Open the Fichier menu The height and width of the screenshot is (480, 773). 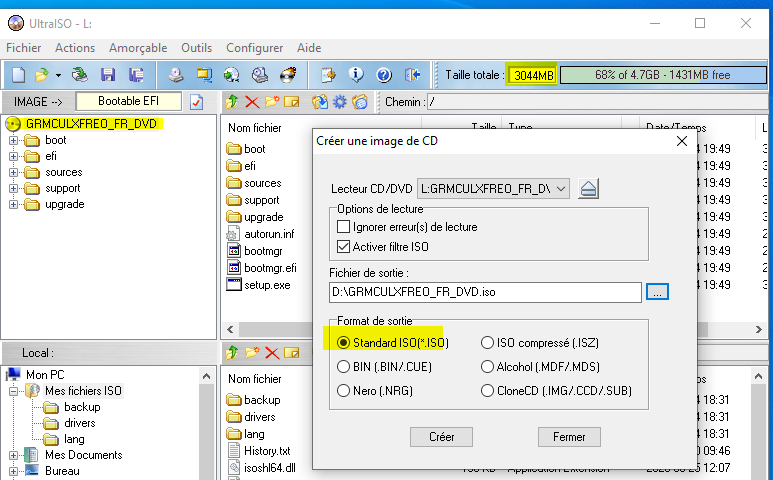click(x=23, y=48)
